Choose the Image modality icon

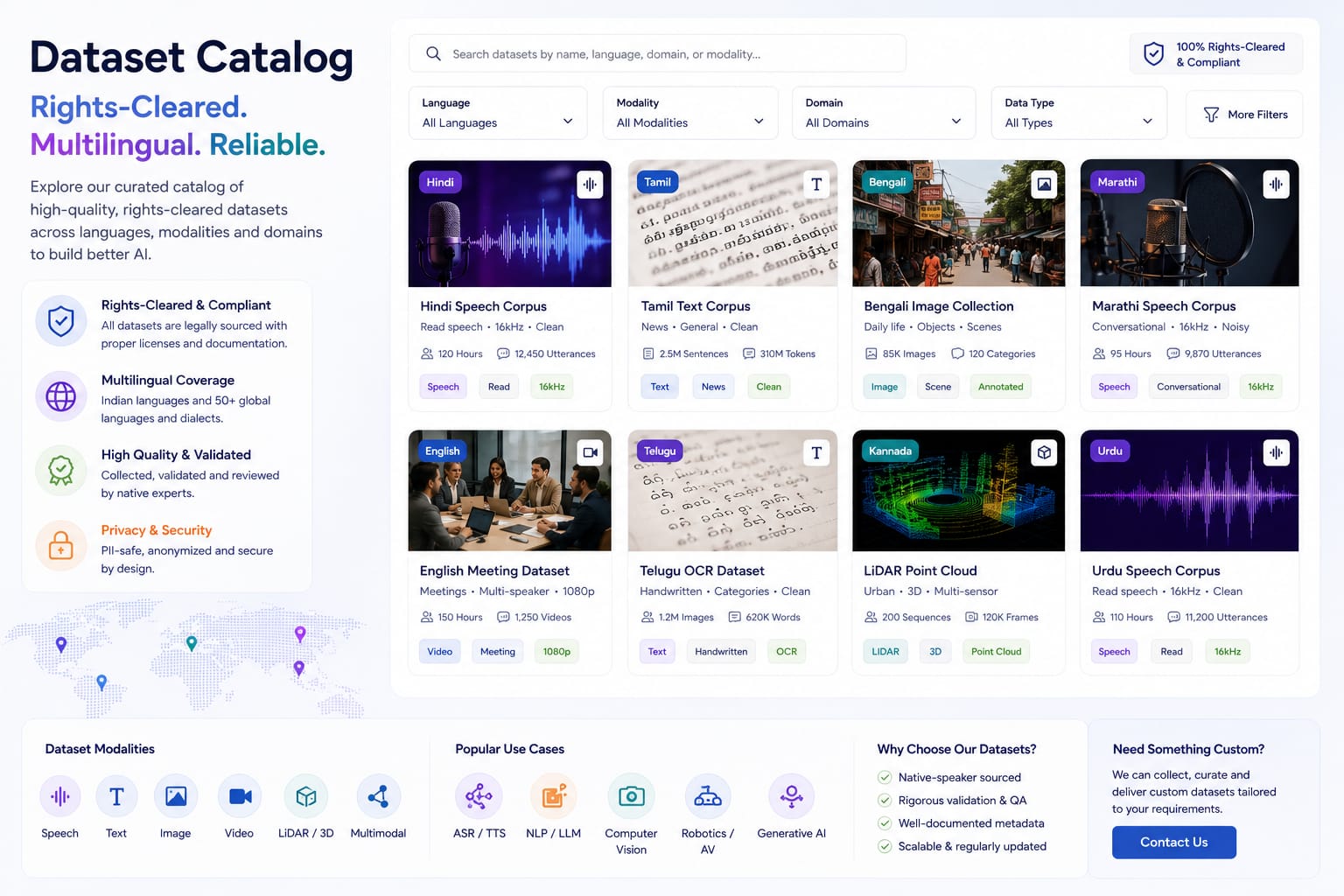tap(176, 796)
